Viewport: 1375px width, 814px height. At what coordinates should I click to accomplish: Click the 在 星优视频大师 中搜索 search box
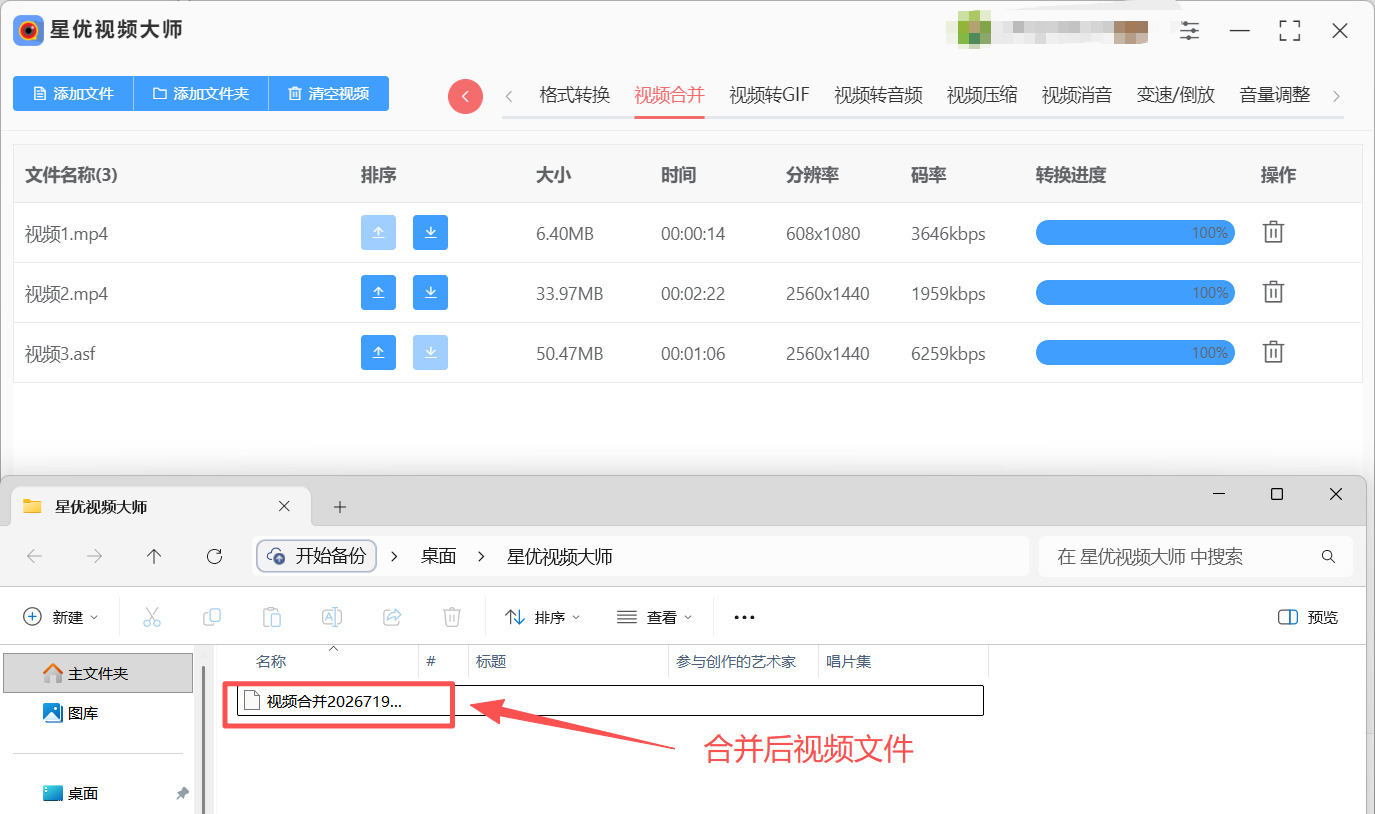tap(1196, 557)
